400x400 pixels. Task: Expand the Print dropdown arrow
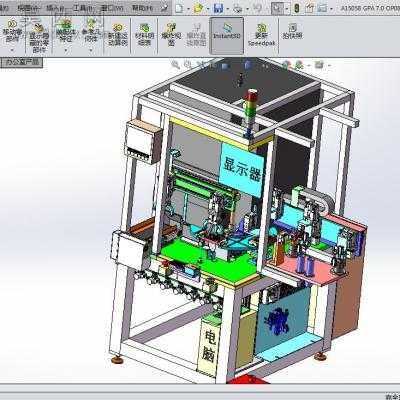click(247, 8)
